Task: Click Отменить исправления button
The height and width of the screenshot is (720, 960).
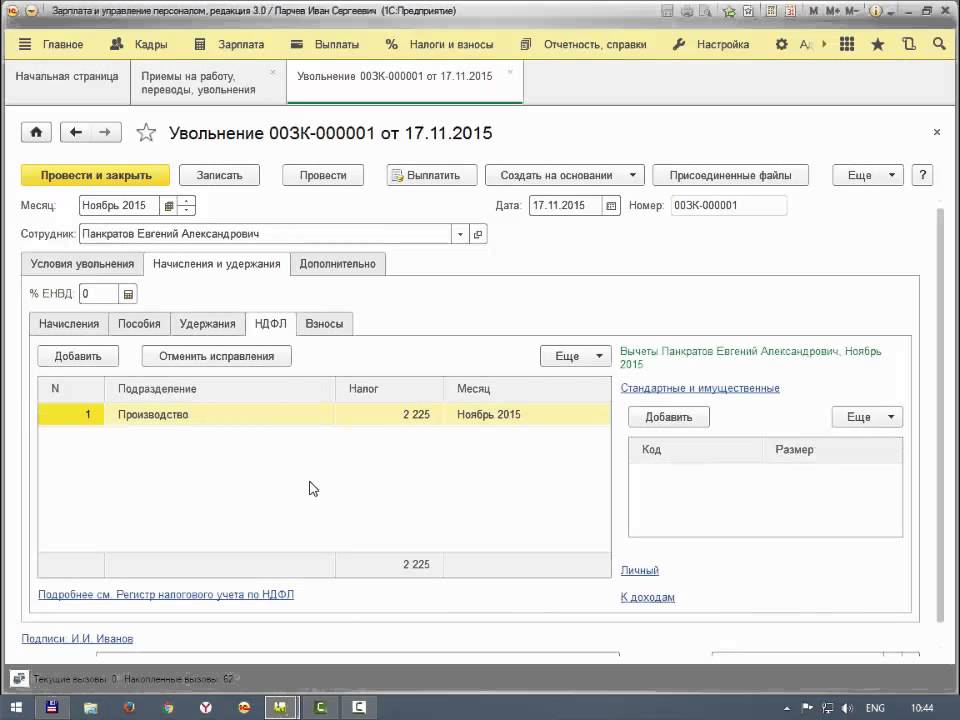Action: point(216,356)
